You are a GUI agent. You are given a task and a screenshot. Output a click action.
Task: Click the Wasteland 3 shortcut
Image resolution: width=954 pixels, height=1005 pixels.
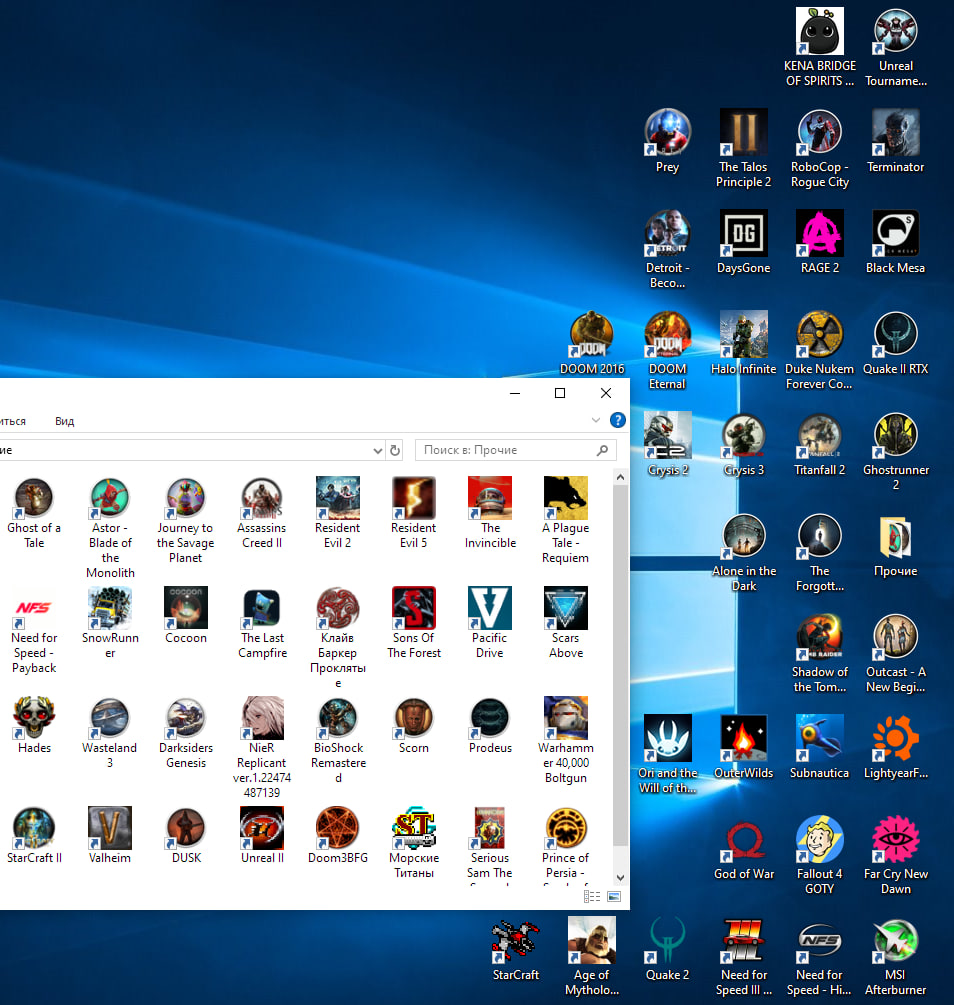[x=110, y=718]
